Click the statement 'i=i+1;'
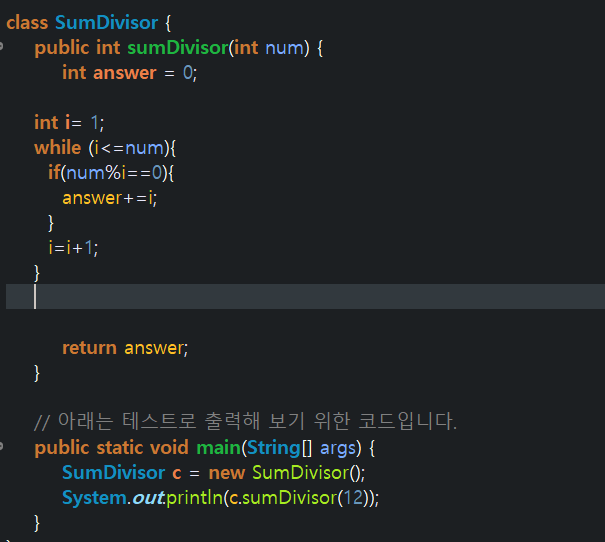 73,248
